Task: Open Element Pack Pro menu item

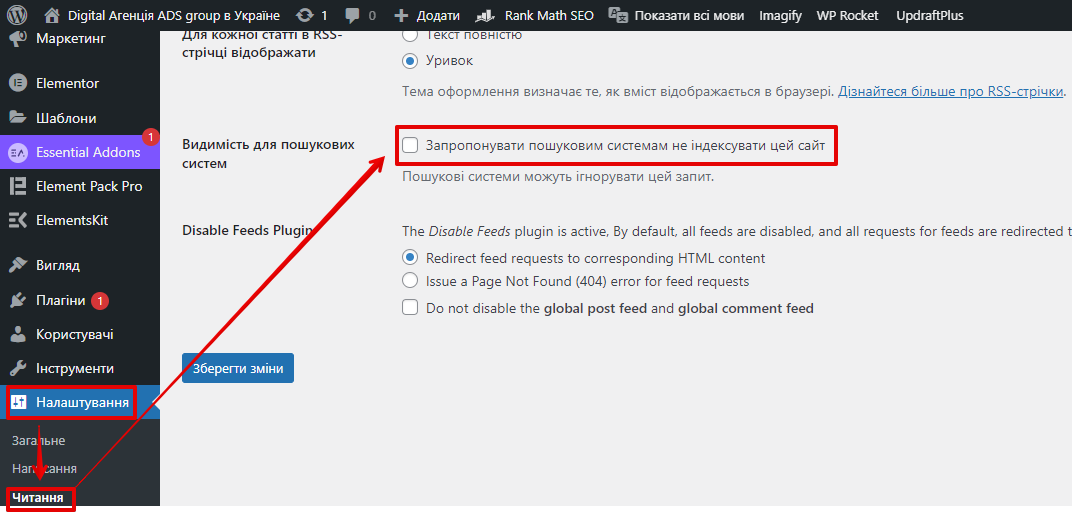Action: pyautogui.click(x=80, y=186)
